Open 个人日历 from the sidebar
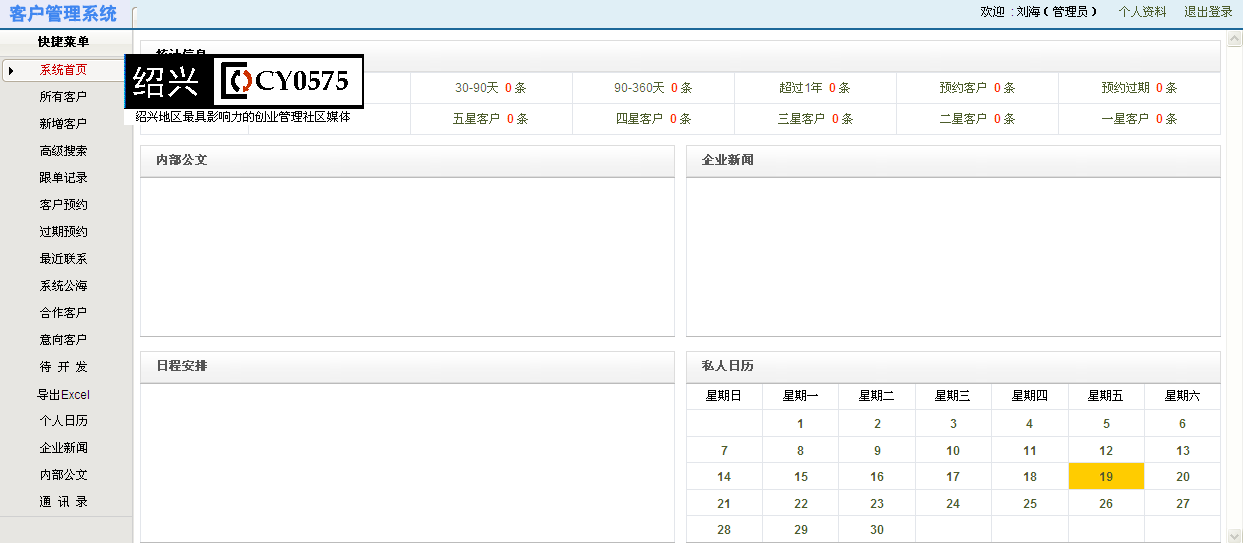The height and width of the screenshot is (543, 1243). coord(63,421)
